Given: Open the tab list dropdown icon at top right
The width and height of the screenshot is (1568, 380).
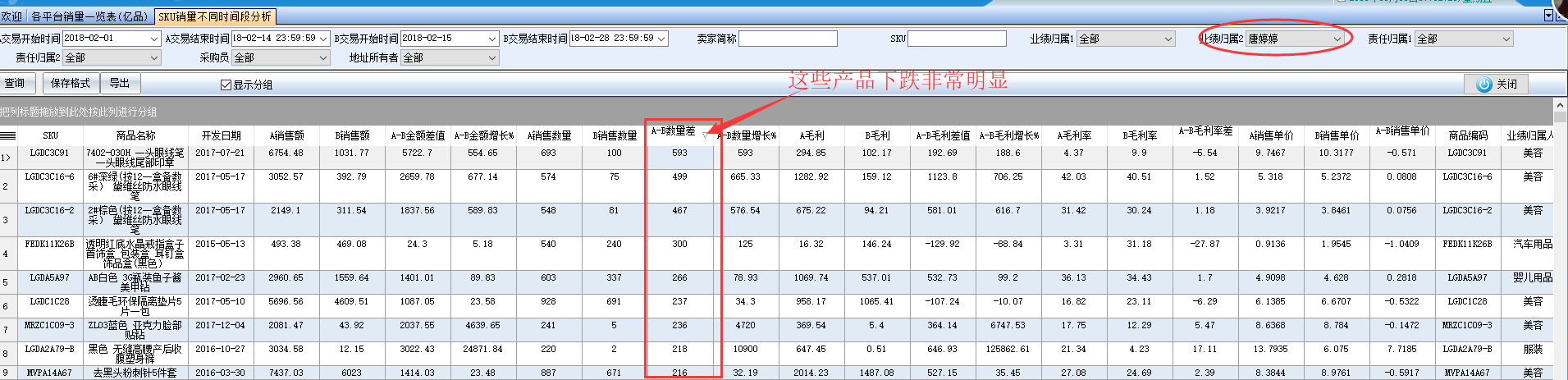Looking at the screenshot, I should (1548, 16).
